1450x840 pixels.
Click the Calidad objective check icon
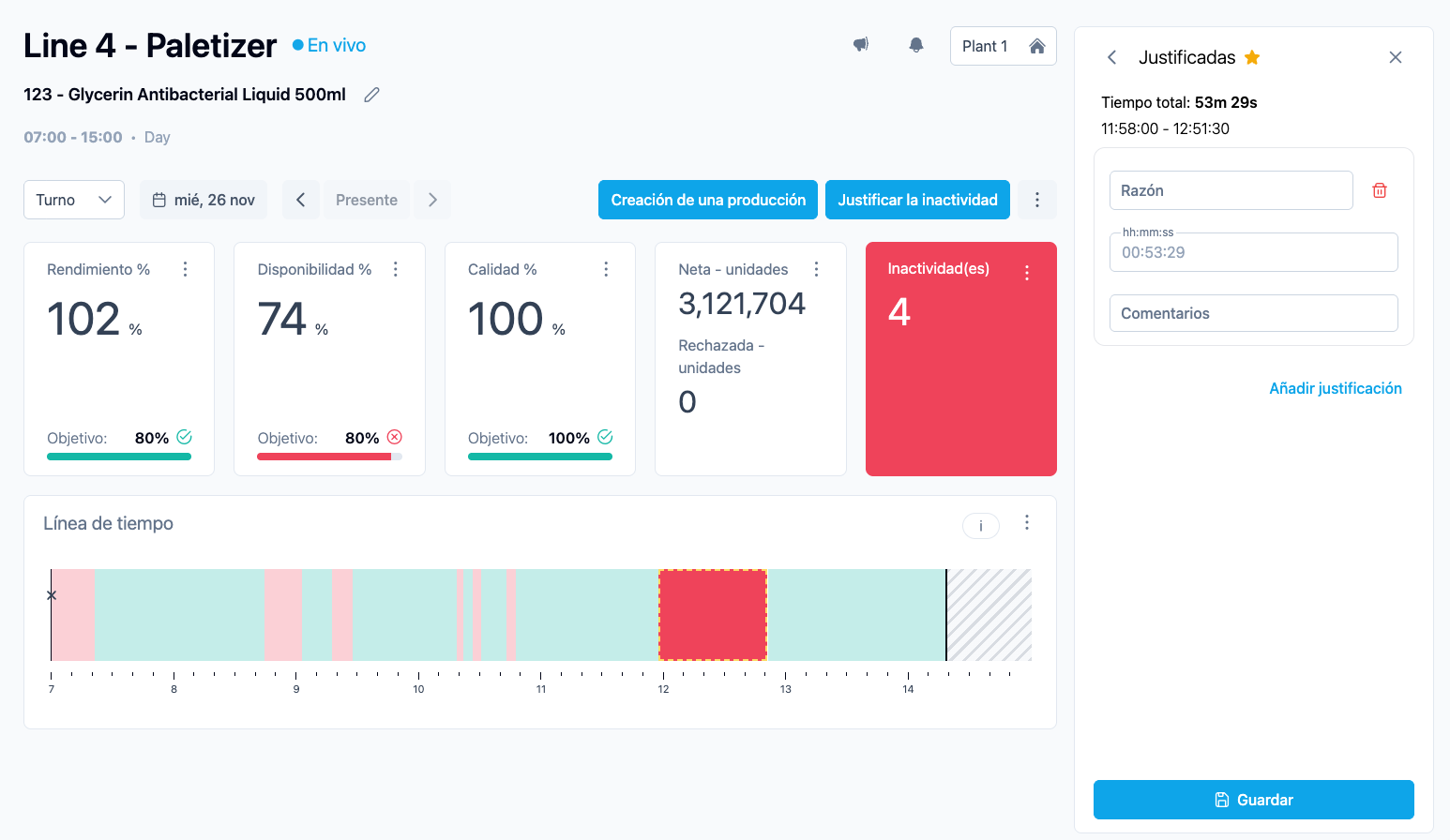pyautogui.click(x=606, y=437)
